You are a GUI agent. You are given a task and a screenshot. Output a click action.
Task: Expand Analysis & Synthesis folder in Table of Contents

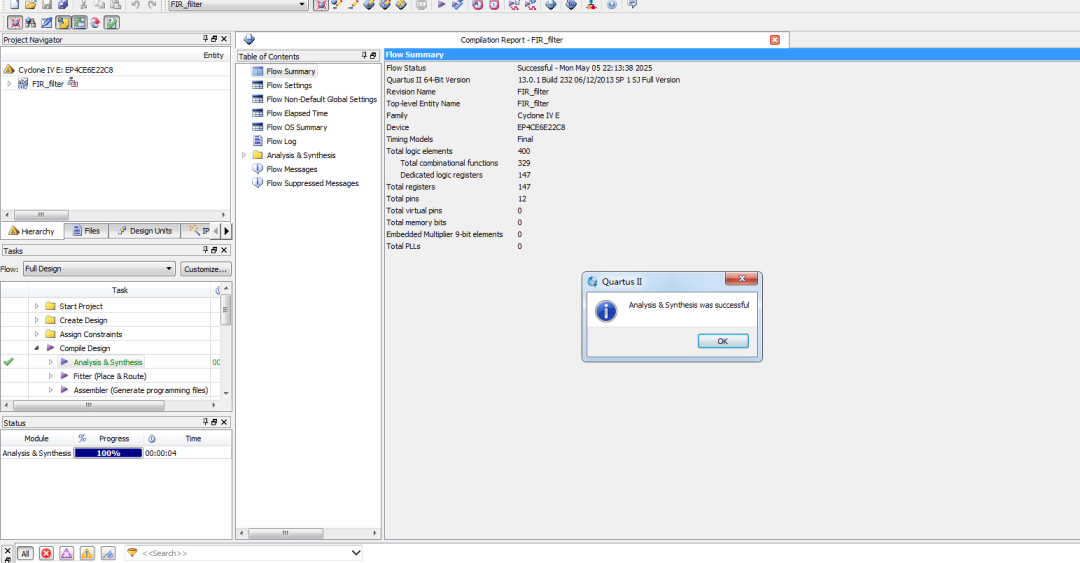244,155
